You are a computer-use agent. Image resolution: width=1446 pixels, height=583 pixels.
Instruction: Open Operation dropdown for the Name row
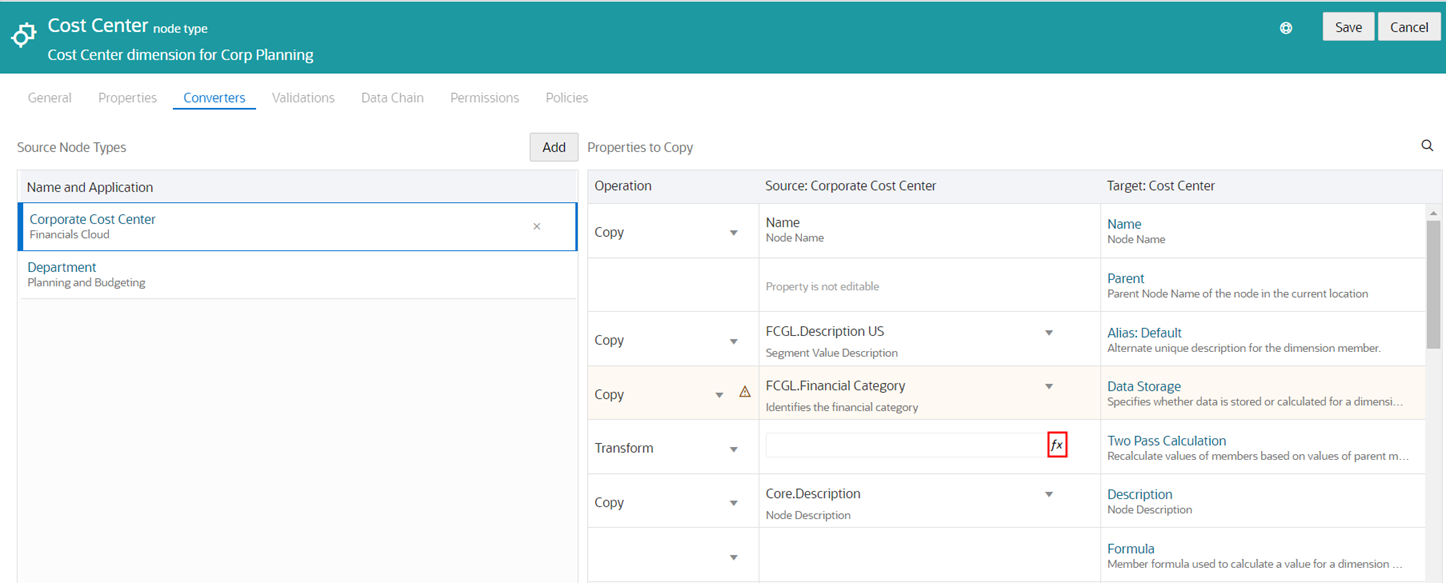coord(733,233)
